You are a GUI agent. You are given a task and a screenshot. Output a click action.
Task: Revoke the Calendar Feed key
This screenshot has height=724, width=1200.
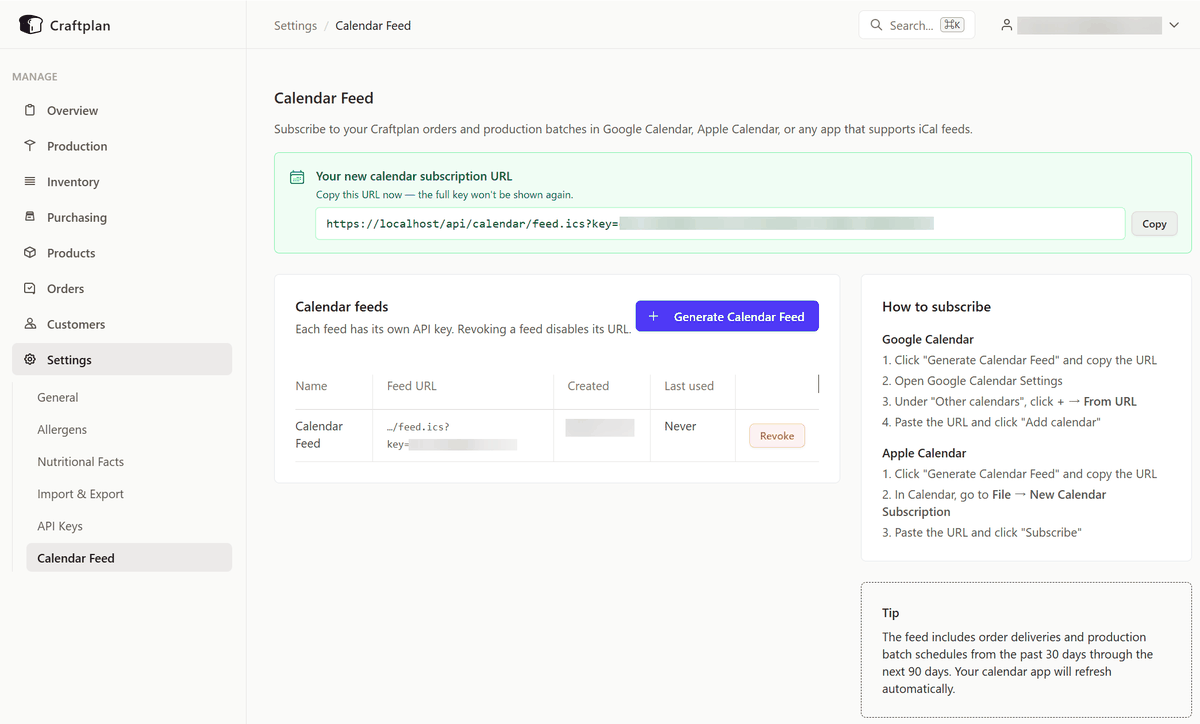(x=777, y=436)
